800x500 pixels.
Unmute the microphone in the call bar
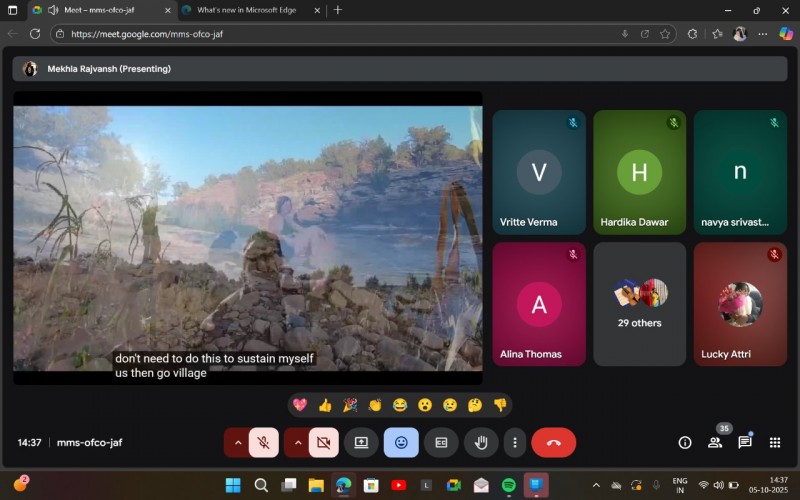(264, 442)
